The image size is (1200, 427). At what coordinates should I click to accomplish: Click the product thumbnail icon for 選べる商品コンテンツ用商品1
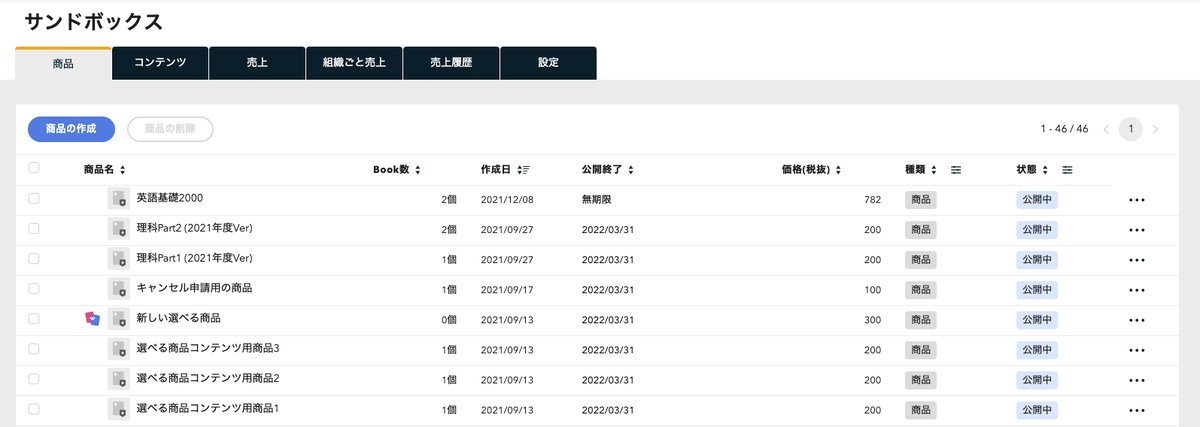[x=119, y=409]
